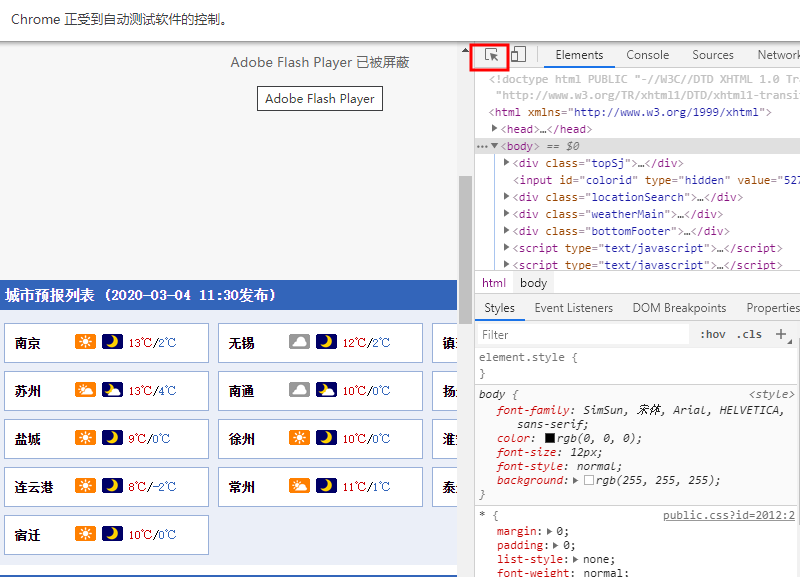
Task: Click Lianyungang daytime sun icon
Action: (x=85, y=486)
